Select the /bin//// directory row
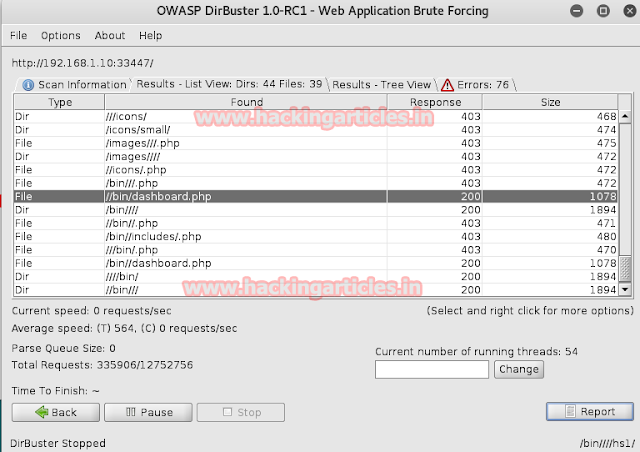This screenshot has height=452, width=640. click(x=316, y=210)
